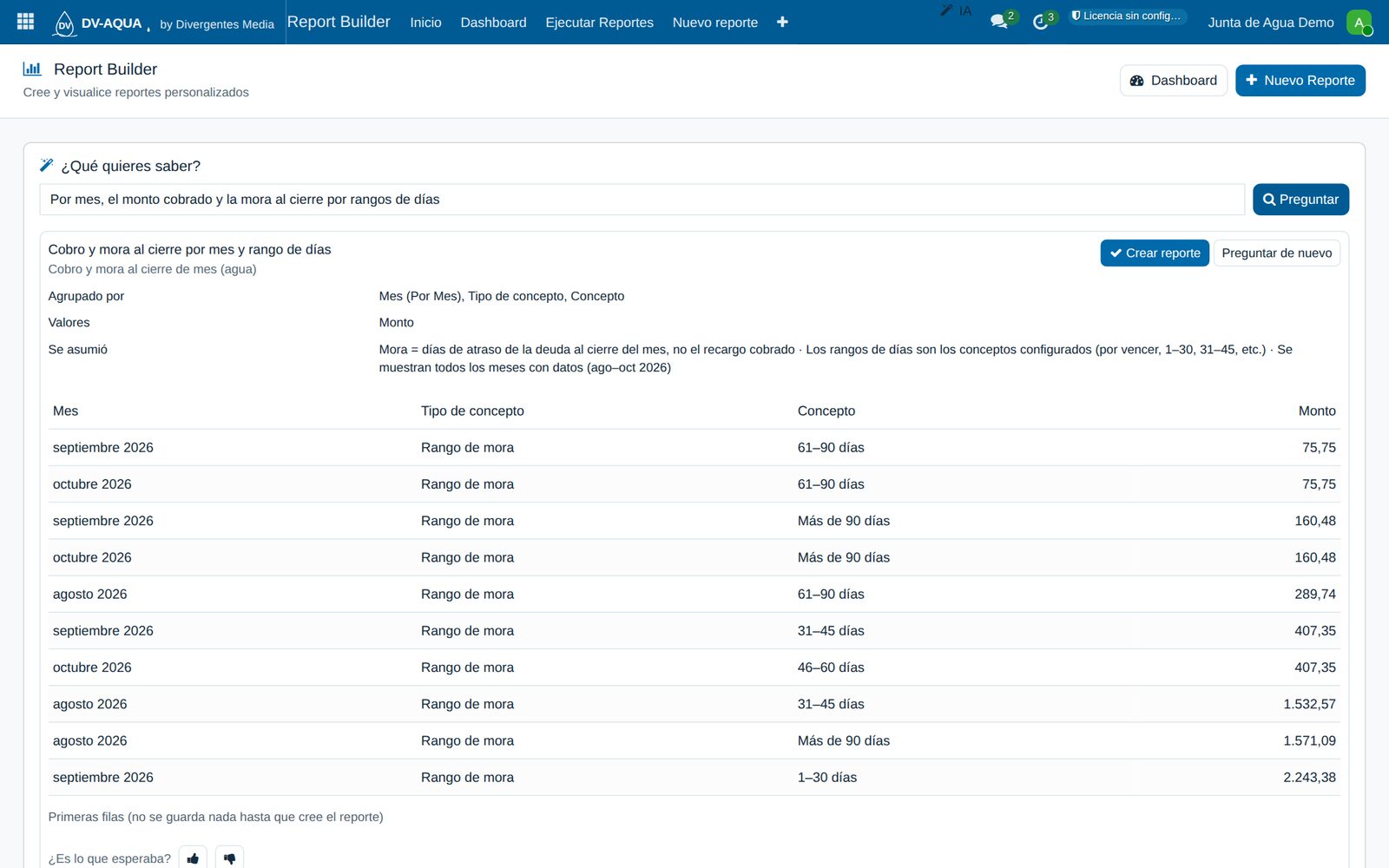This screenshot has width=1389, height=868.
Task: Click the Report Builder chart icon
Action: (x=32, y=69)
